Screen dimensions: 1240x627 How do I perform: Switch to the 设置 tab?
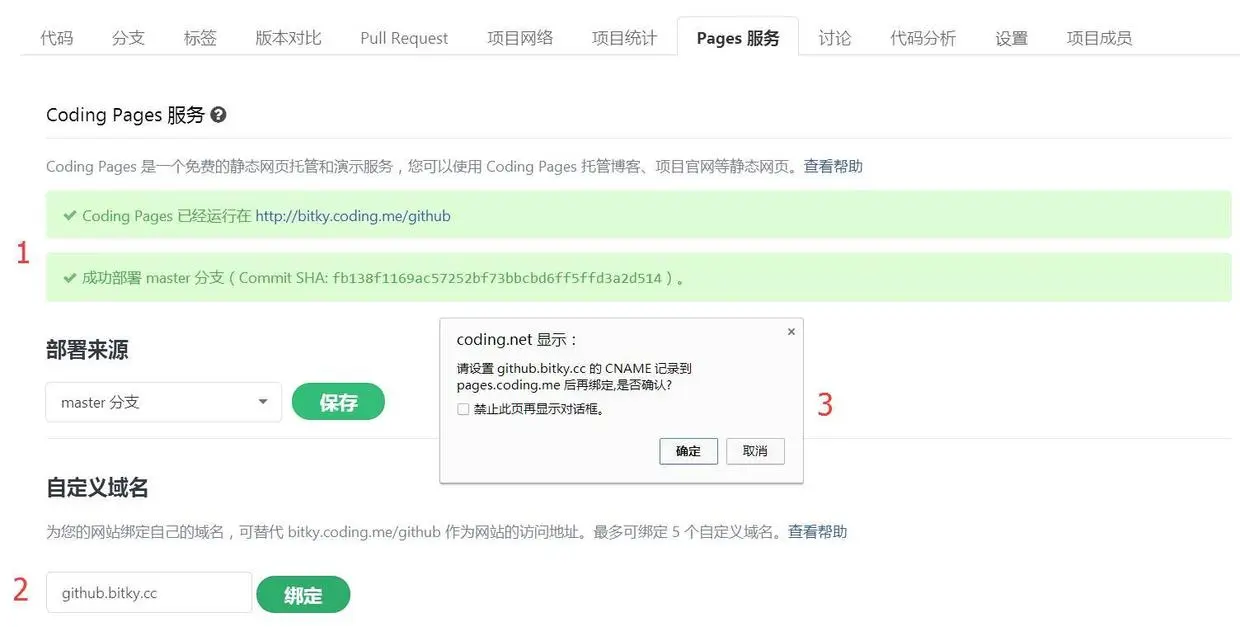tap(1011, 37)
